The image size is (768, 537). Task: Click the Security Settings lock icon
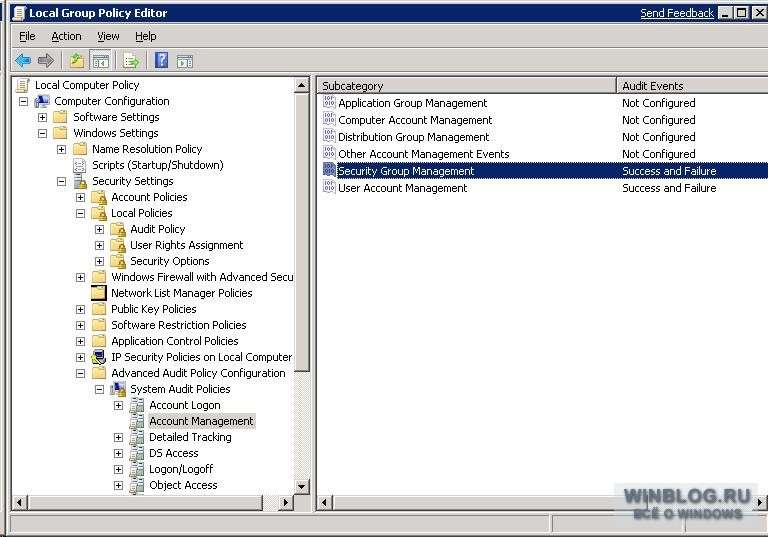(x=80, y=181)
